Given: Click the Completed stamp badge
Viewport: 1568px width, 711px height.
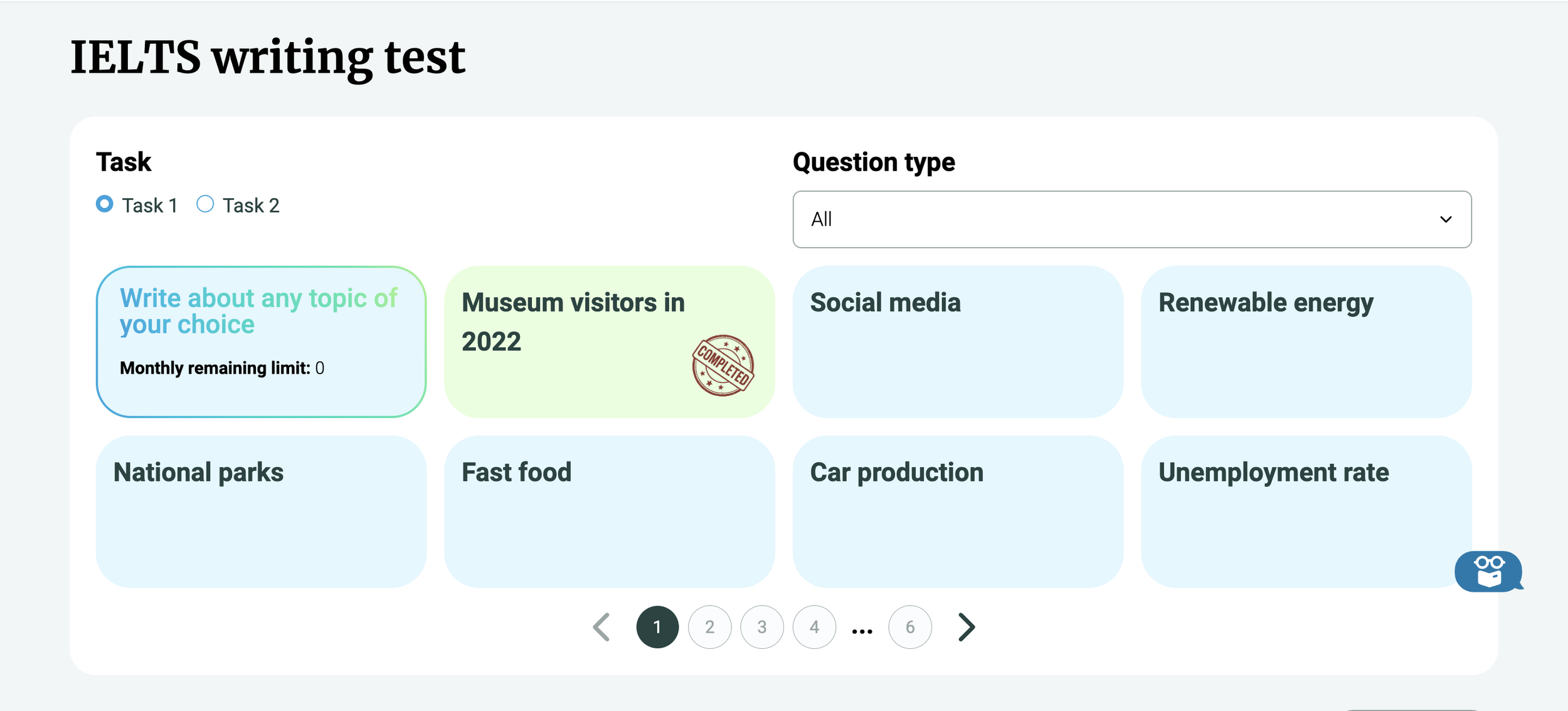Looking at the screenshot, I should [723, 366].
